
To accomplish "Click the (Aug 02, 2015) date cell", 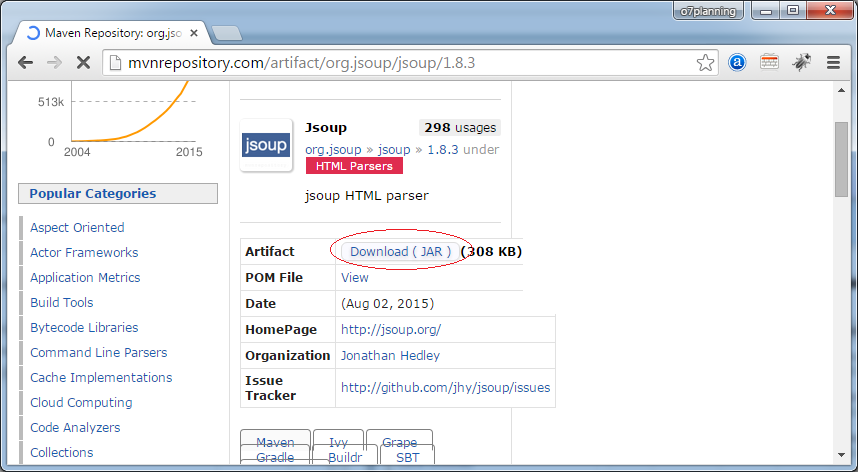I will pos(387,304).
